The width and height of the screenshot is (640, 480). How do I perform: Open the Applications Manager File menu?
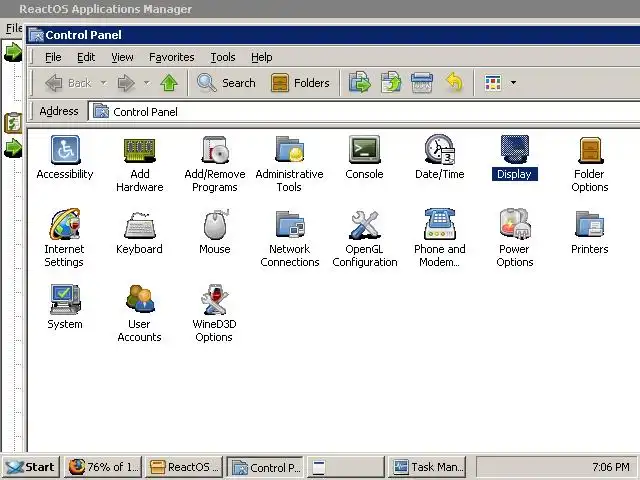pos(13,28)
